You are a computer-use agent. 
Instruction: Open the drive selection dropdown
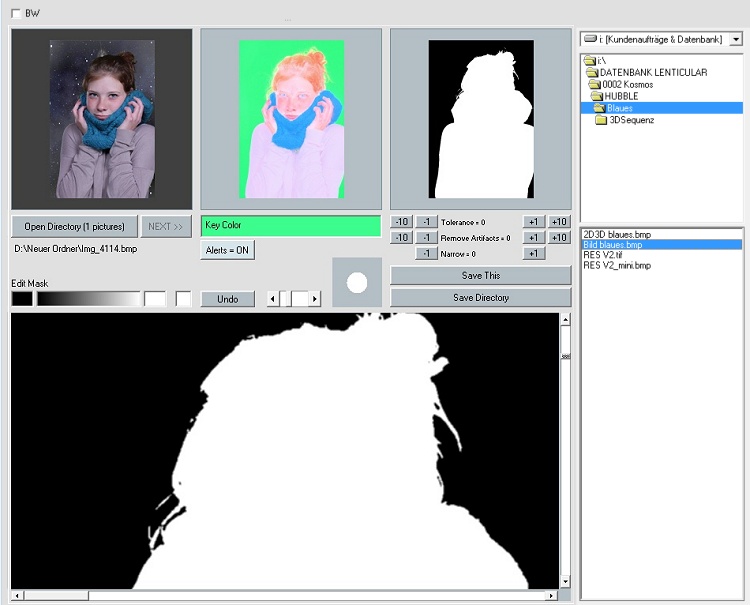pos(736,39)
